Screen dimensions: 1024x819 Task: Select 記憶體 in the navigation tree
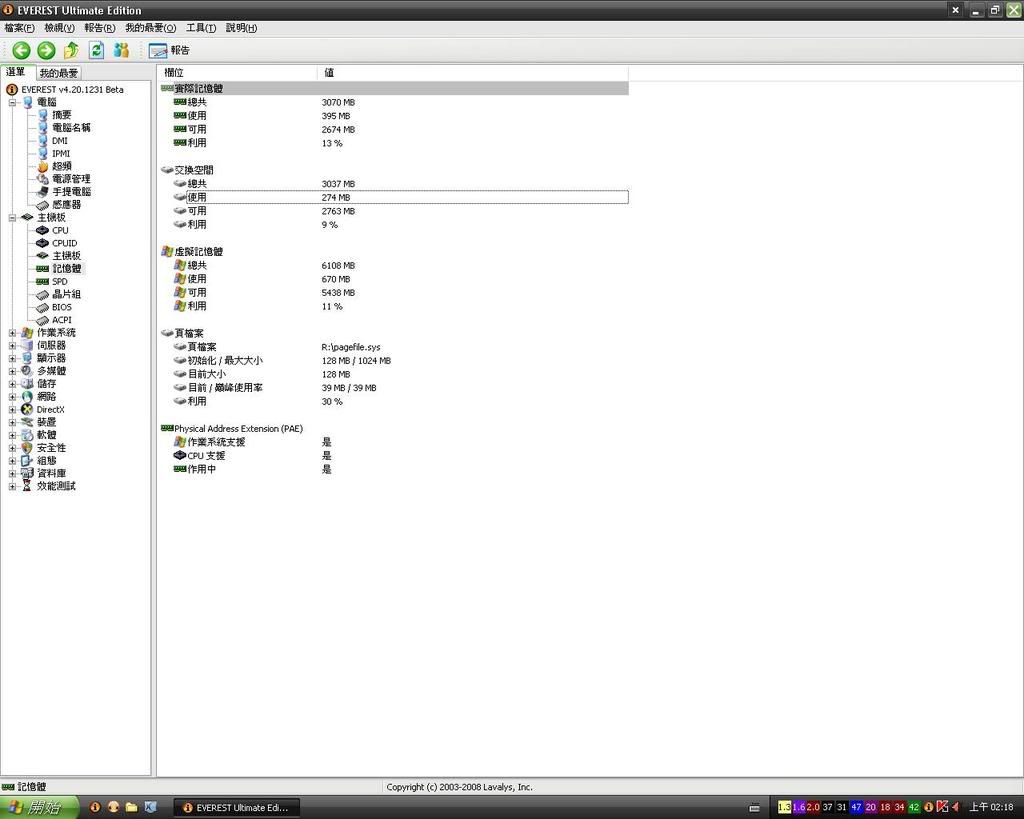click(x=67, y=268)
